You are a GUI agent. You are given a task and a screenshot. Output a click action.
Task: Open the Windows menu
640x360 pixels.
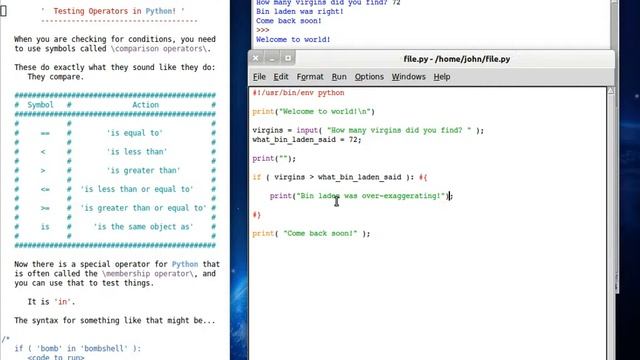tap(409, 77)
